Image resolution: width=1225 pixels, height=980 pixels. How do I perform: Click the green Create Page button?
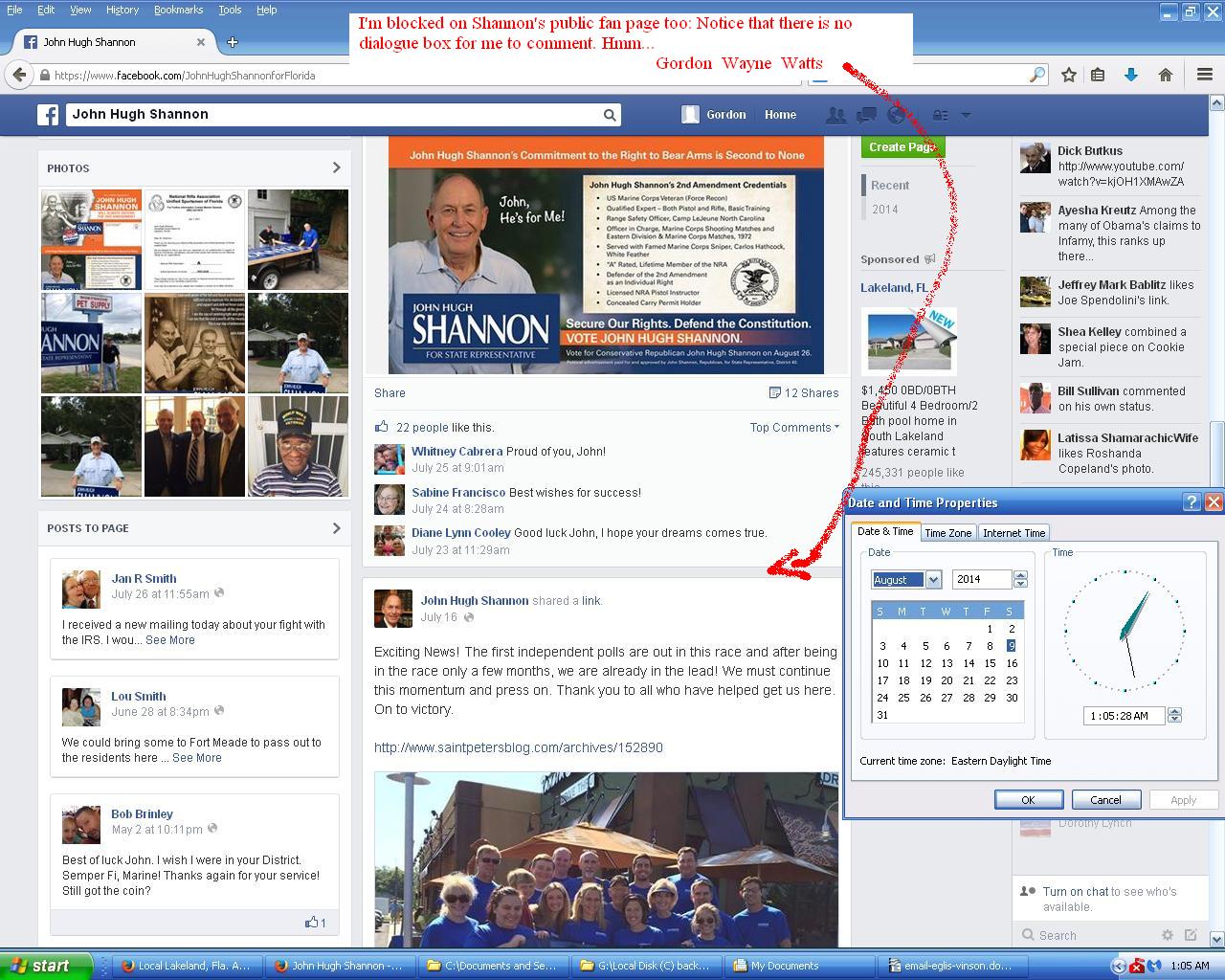pyautogui.click(x=902, y=147)
